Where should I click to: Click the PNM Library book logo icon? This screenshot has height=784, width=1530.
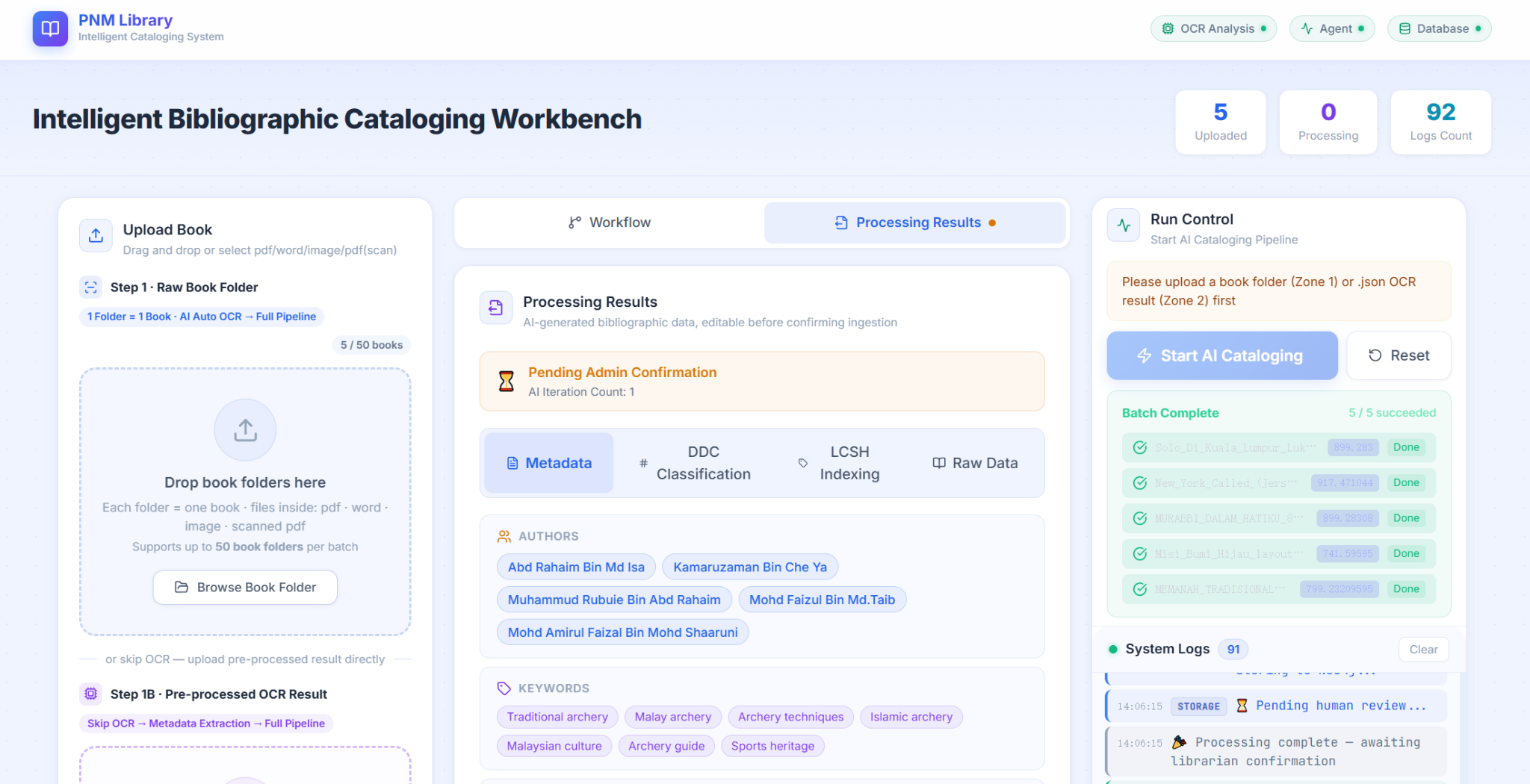tap(50, 29)
